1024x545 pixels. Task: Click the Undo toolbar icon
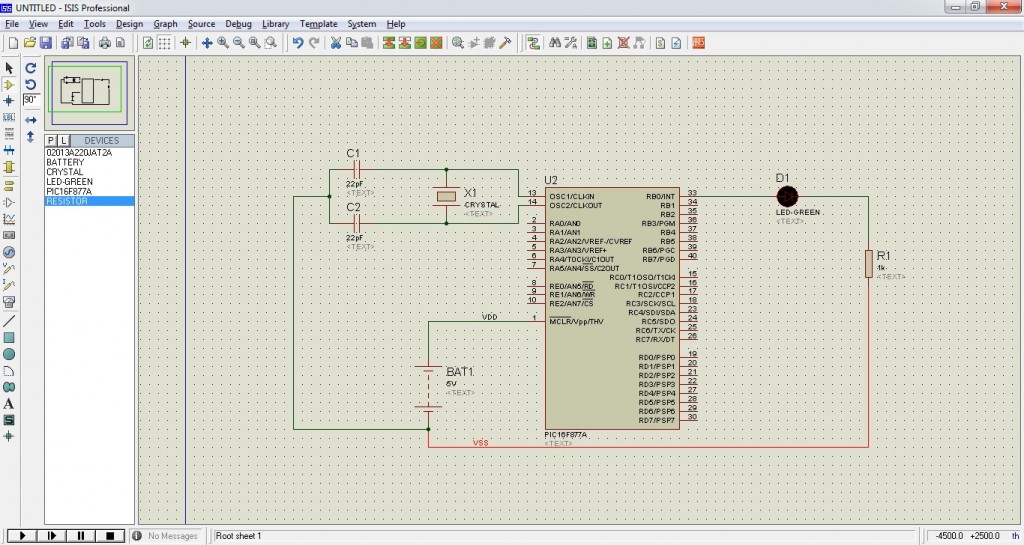297,43
